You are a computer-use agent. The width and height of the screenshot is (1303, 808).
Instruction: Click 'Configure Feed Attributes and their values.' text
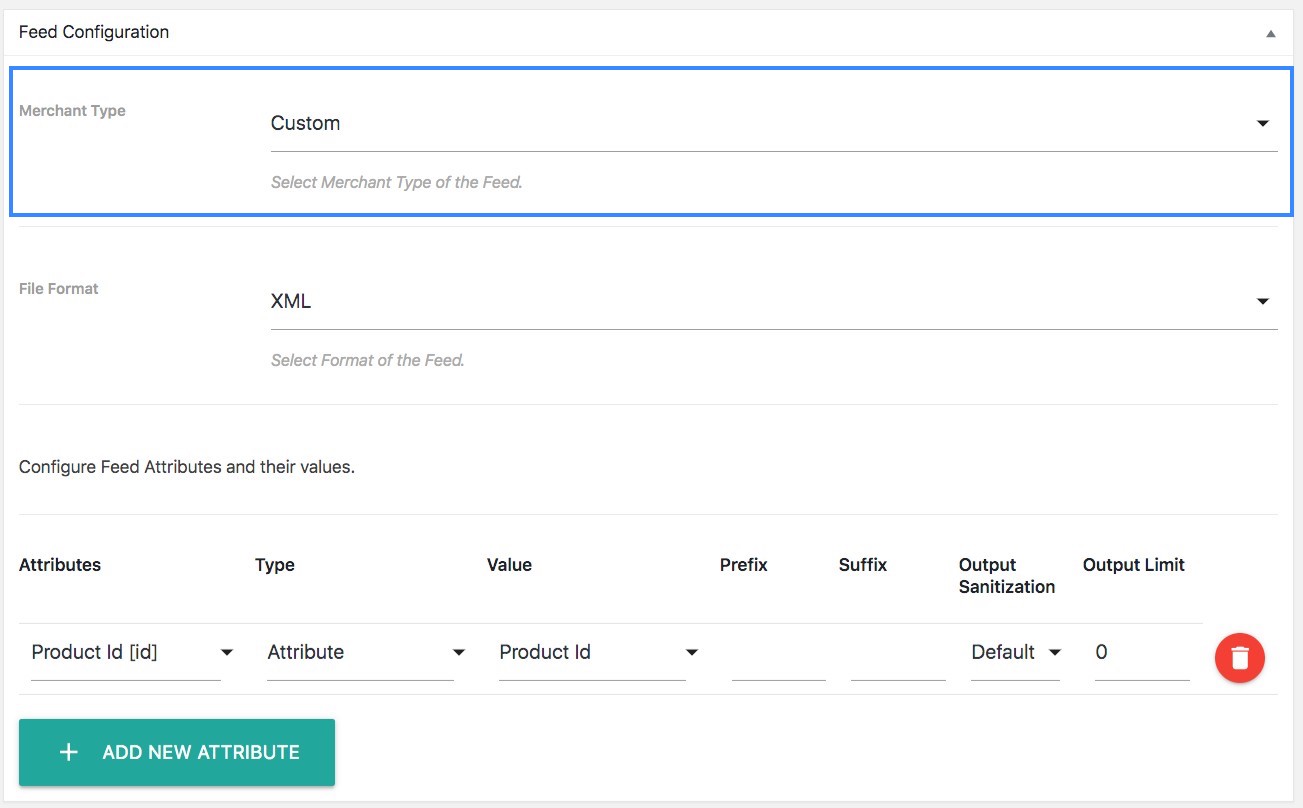187,467
